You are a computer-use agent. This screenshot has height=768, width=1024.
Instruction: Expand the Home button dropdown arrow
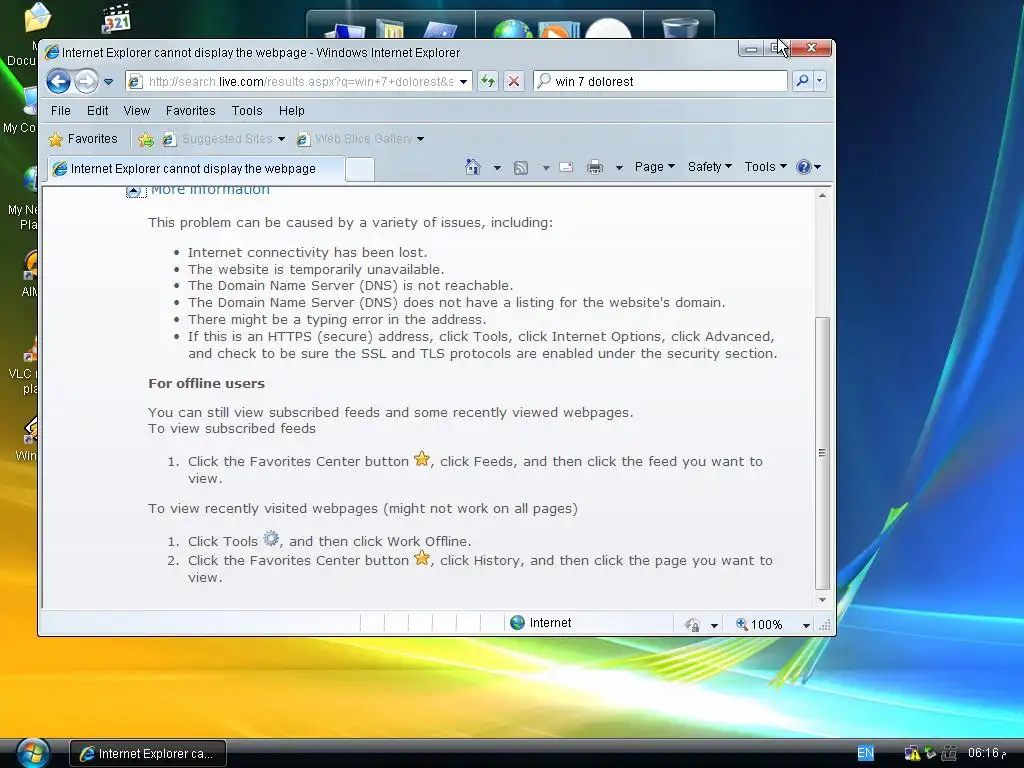click(x=497, y=168)
